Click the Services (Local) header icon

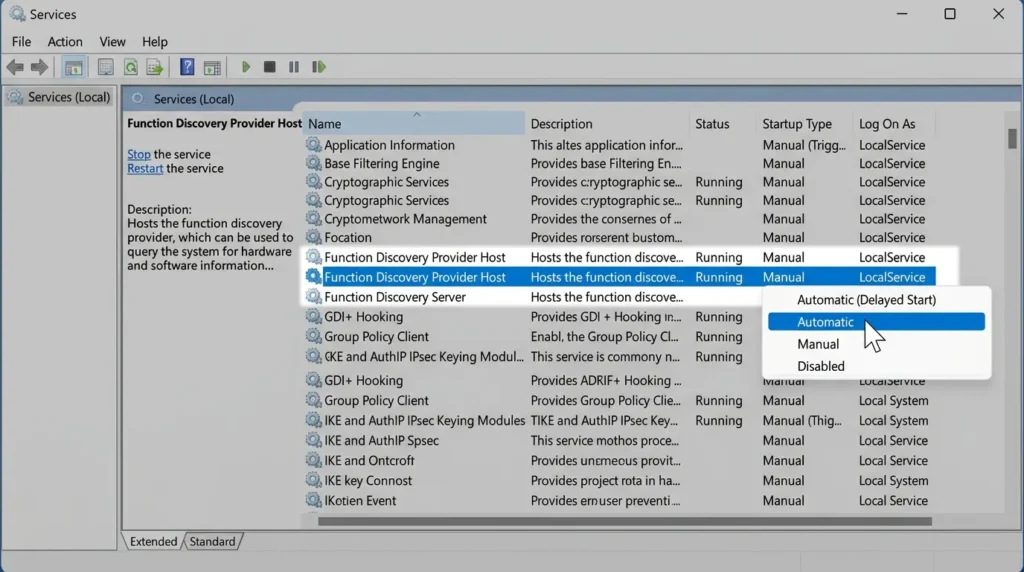tap(137, 99)
